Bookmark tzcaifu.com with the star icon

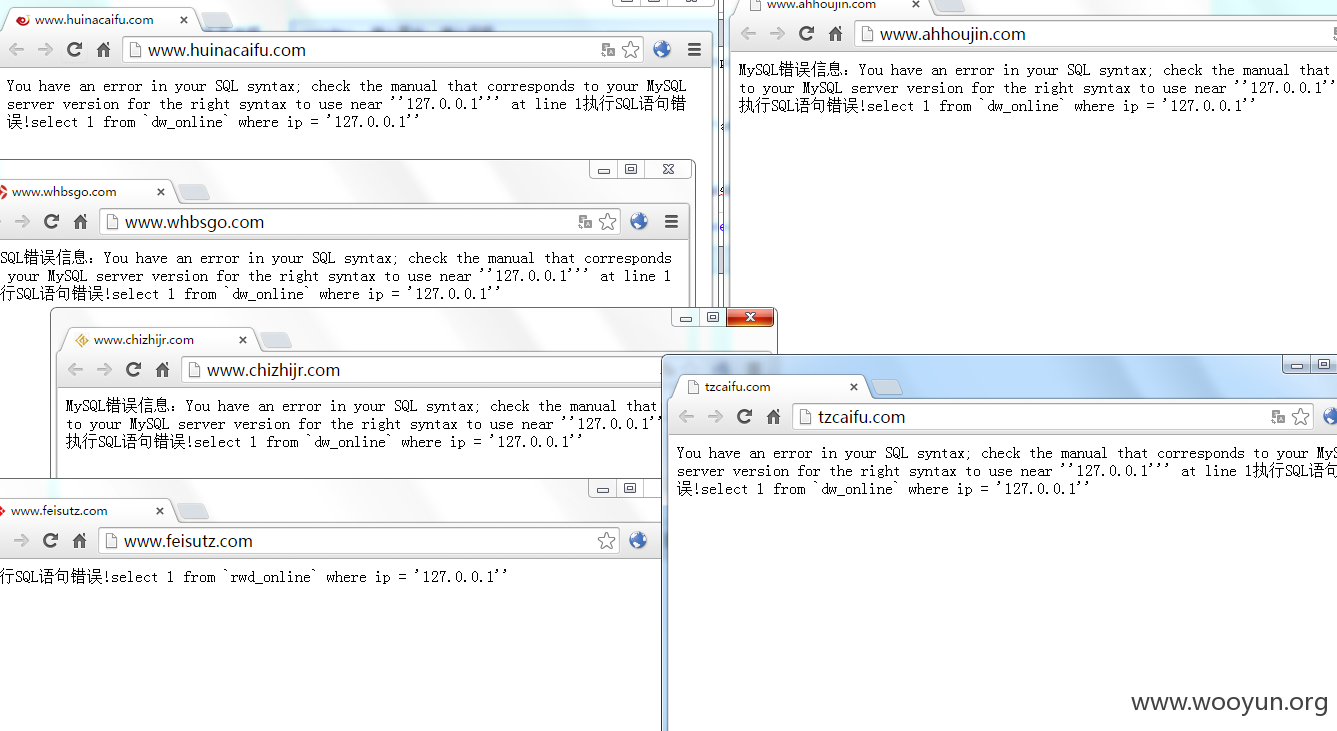click(1300, 417)
